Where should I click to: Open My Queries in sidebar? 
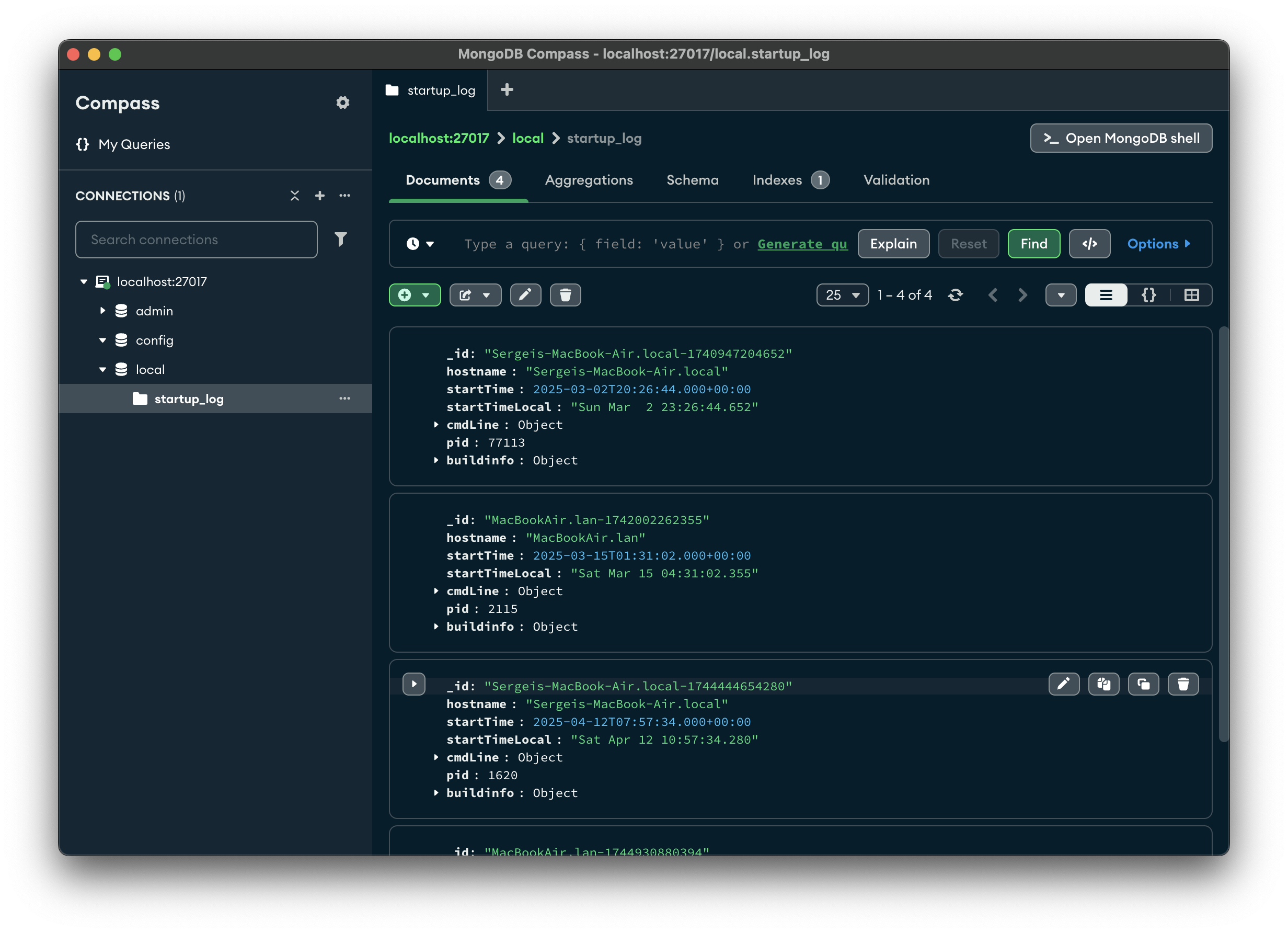(123, 144)
